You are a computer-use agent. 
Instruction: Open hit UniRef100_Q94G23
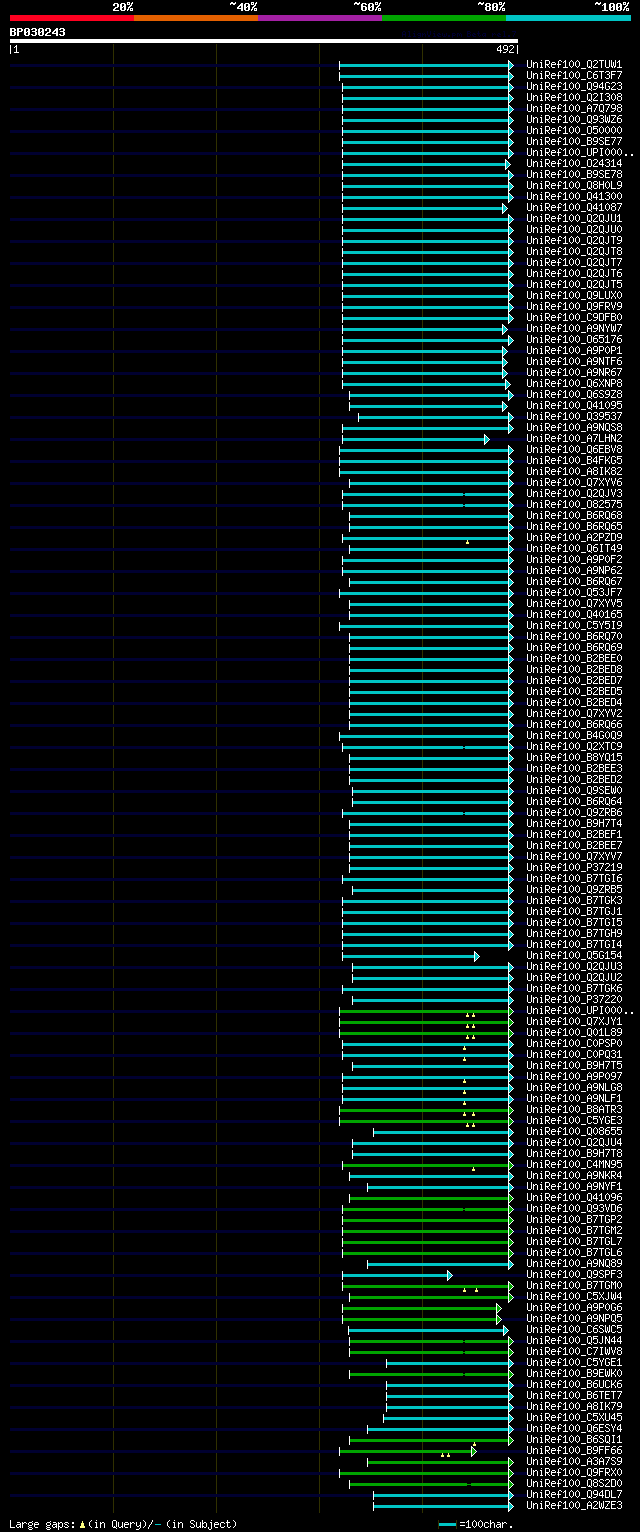574,86
